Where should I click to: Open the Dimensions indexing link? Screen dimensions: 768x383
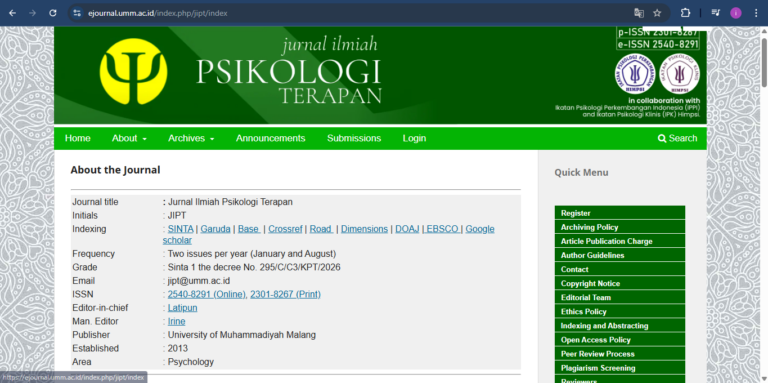click(364, 229)
